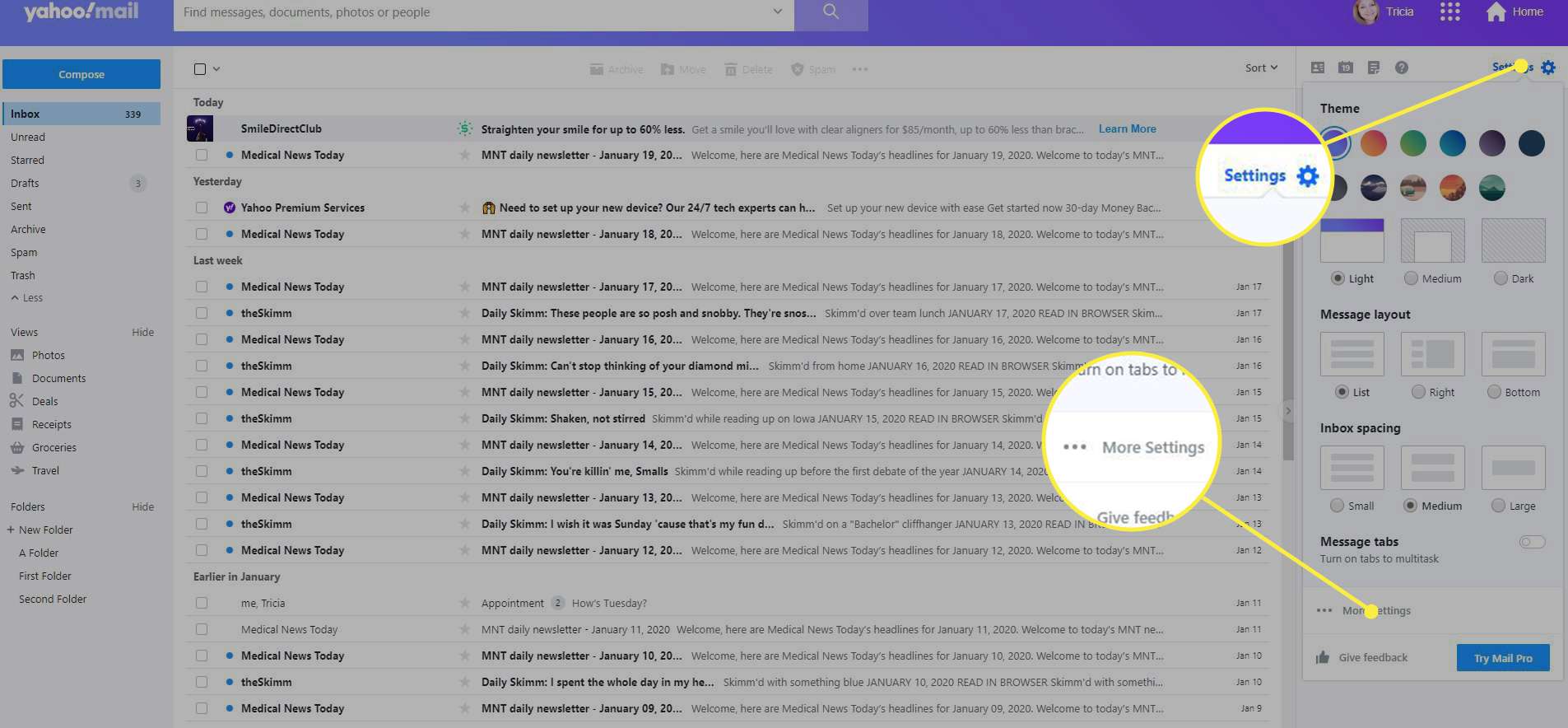Viewport: 1568px width, 728px height.
Task: Click the Settings gear icon
Action: coord(1548,68)
